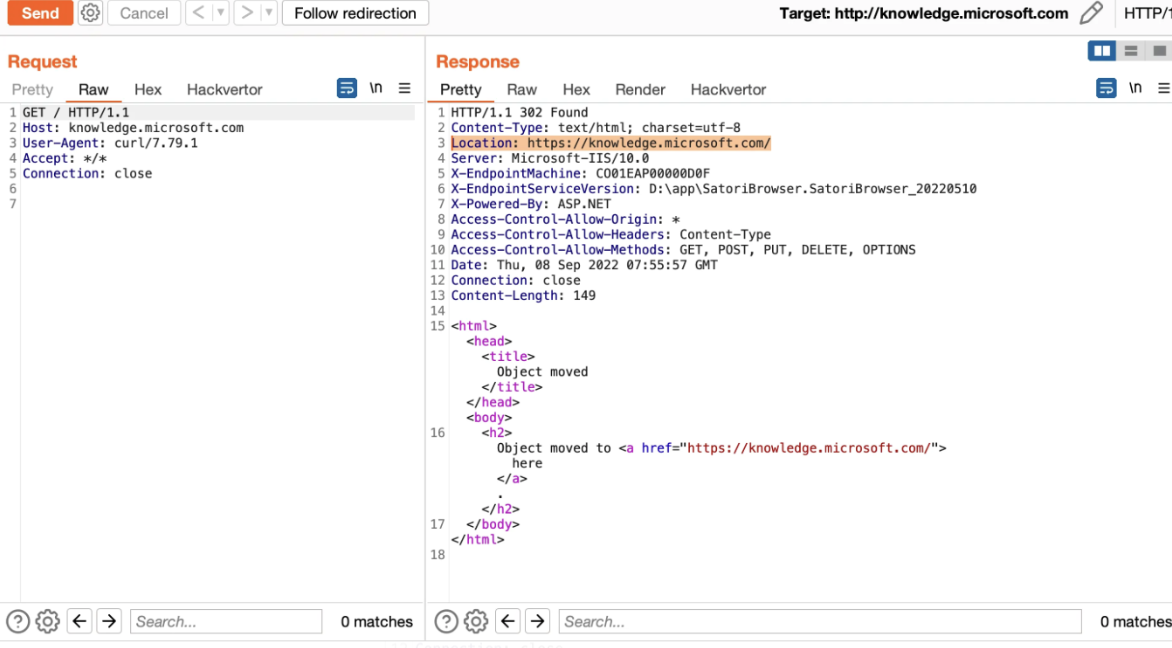
Task: Select the top-bottom split layout
Action: click(1131, 51)
